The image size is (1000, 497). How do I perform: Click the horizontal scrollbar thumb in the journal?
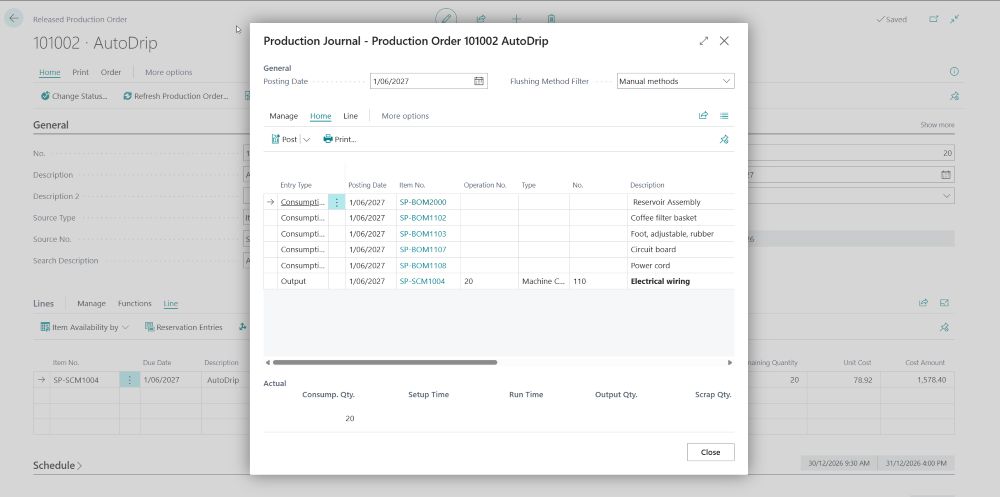coord(385,362)
